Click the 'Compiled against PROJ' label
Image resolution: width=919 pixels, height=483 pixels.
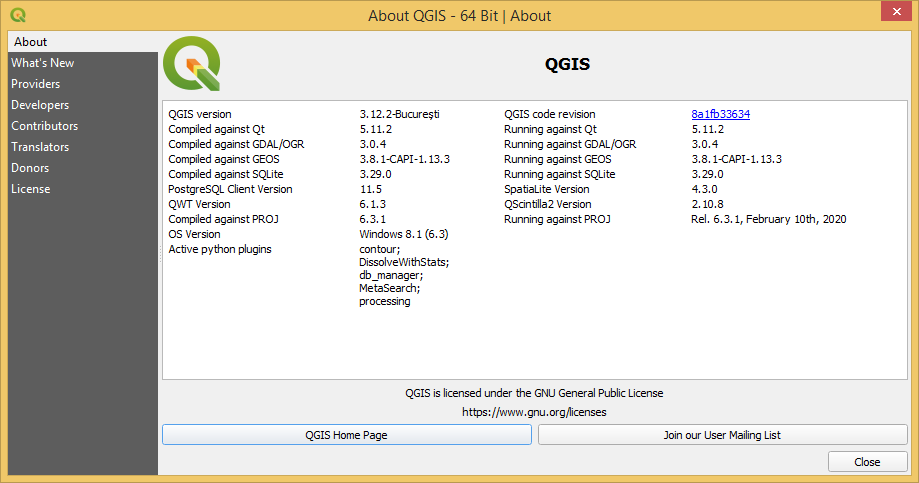tap(223, 219)
